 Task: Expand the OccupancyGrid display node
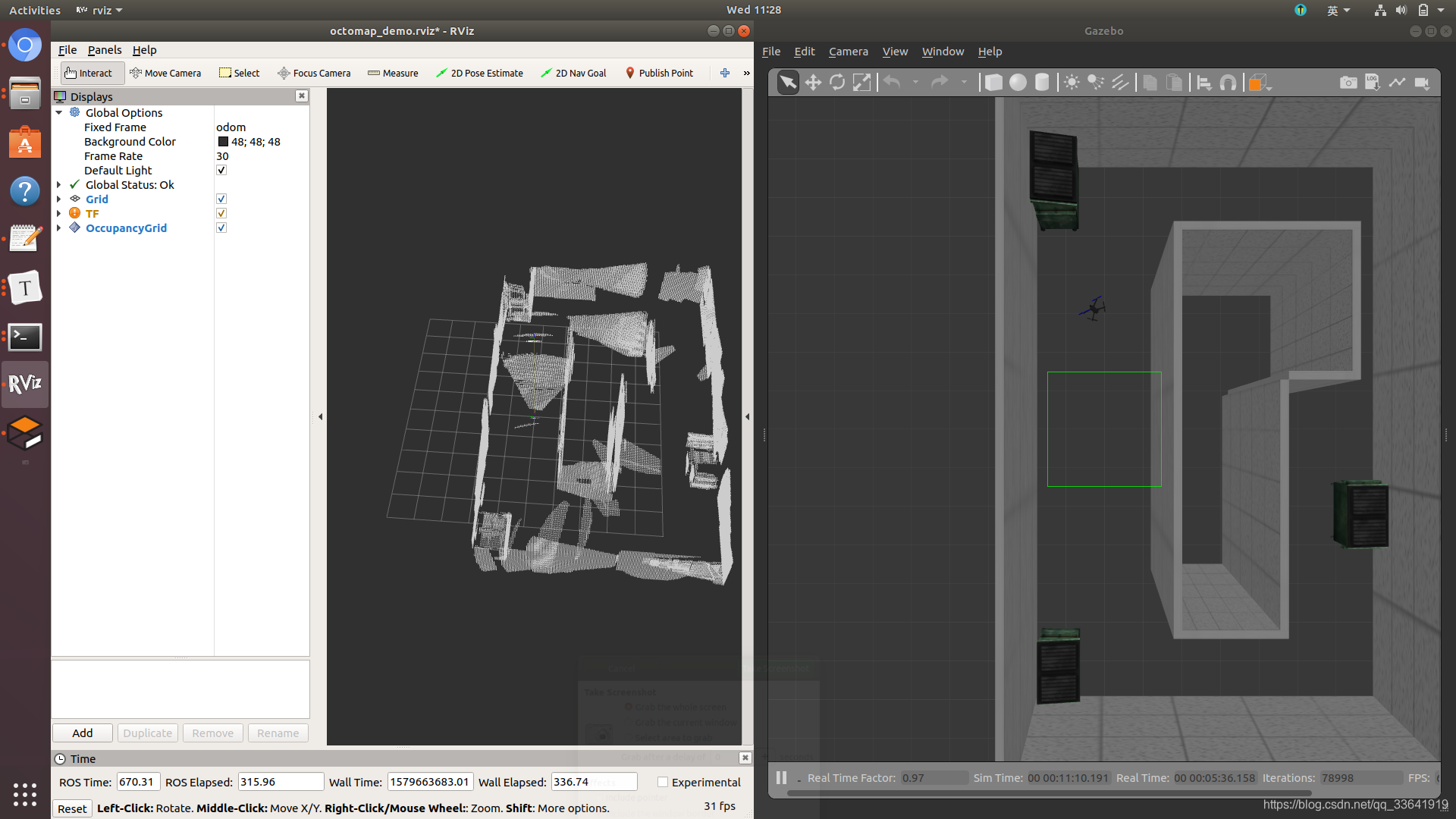pos(59,228)
